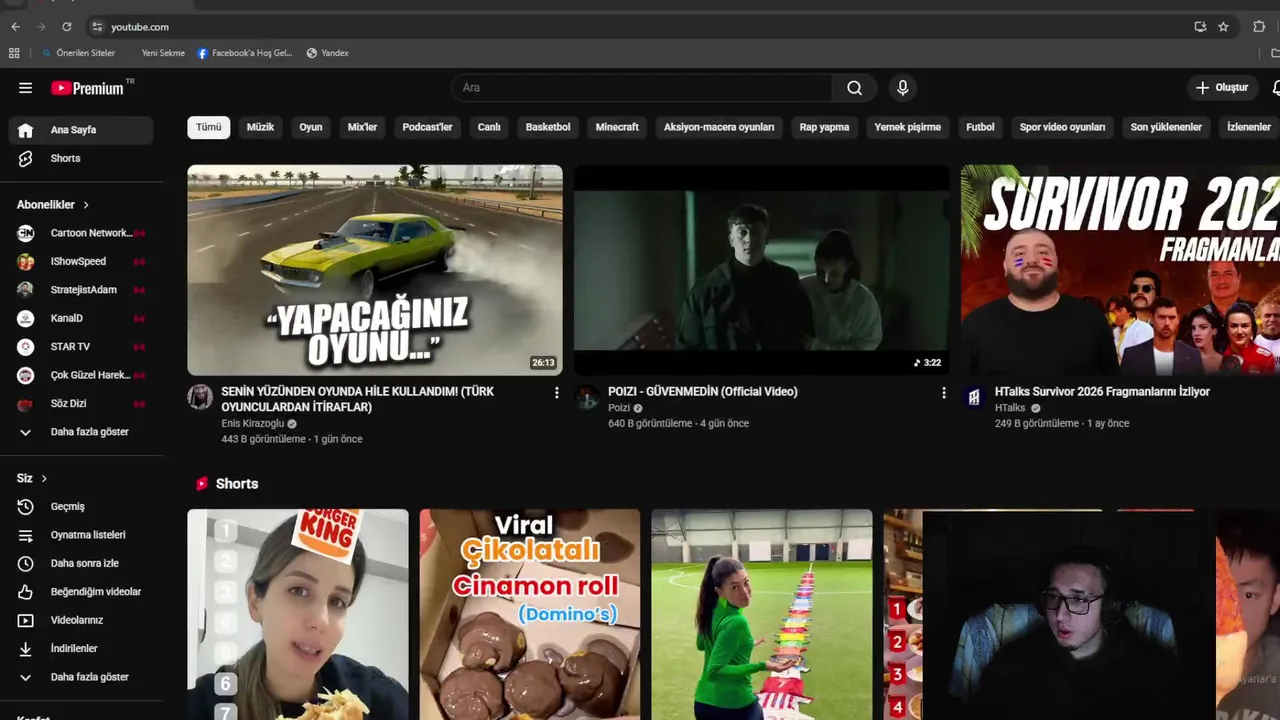
Task: Open Cartoon Network channel subscription
Action: click(x=81, y=233)
